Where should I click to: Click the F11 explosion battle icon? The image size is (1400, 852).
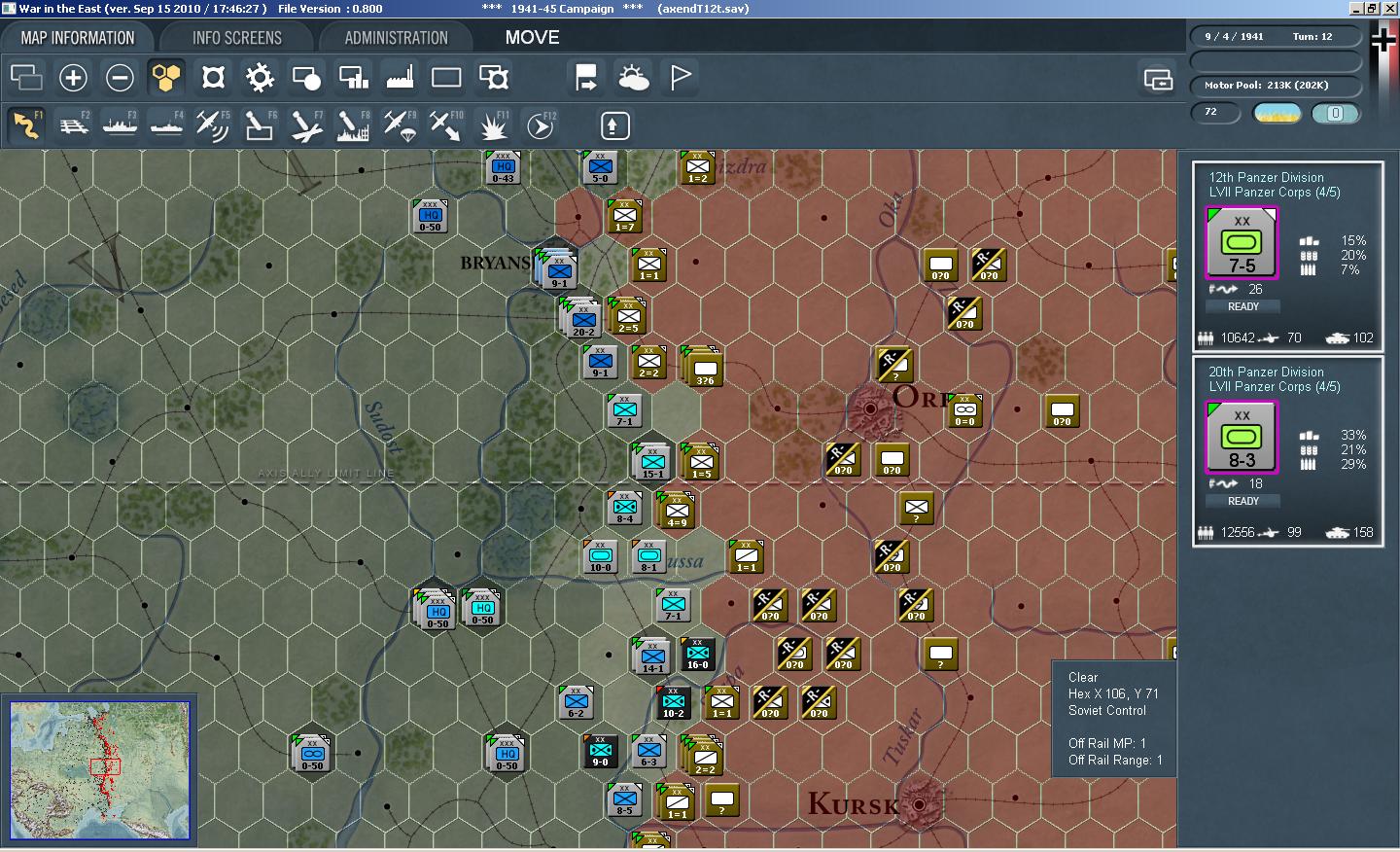point(494,124)
